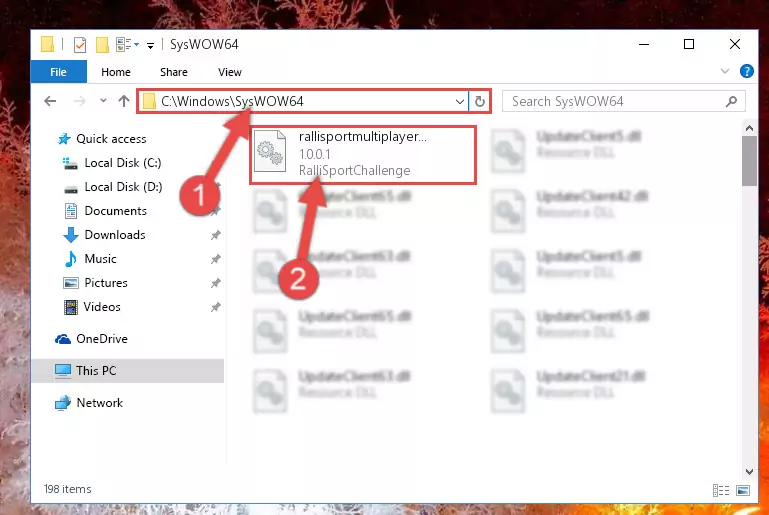
Task: Open the recent locations dropdown arrow
Action: [103, 101]
